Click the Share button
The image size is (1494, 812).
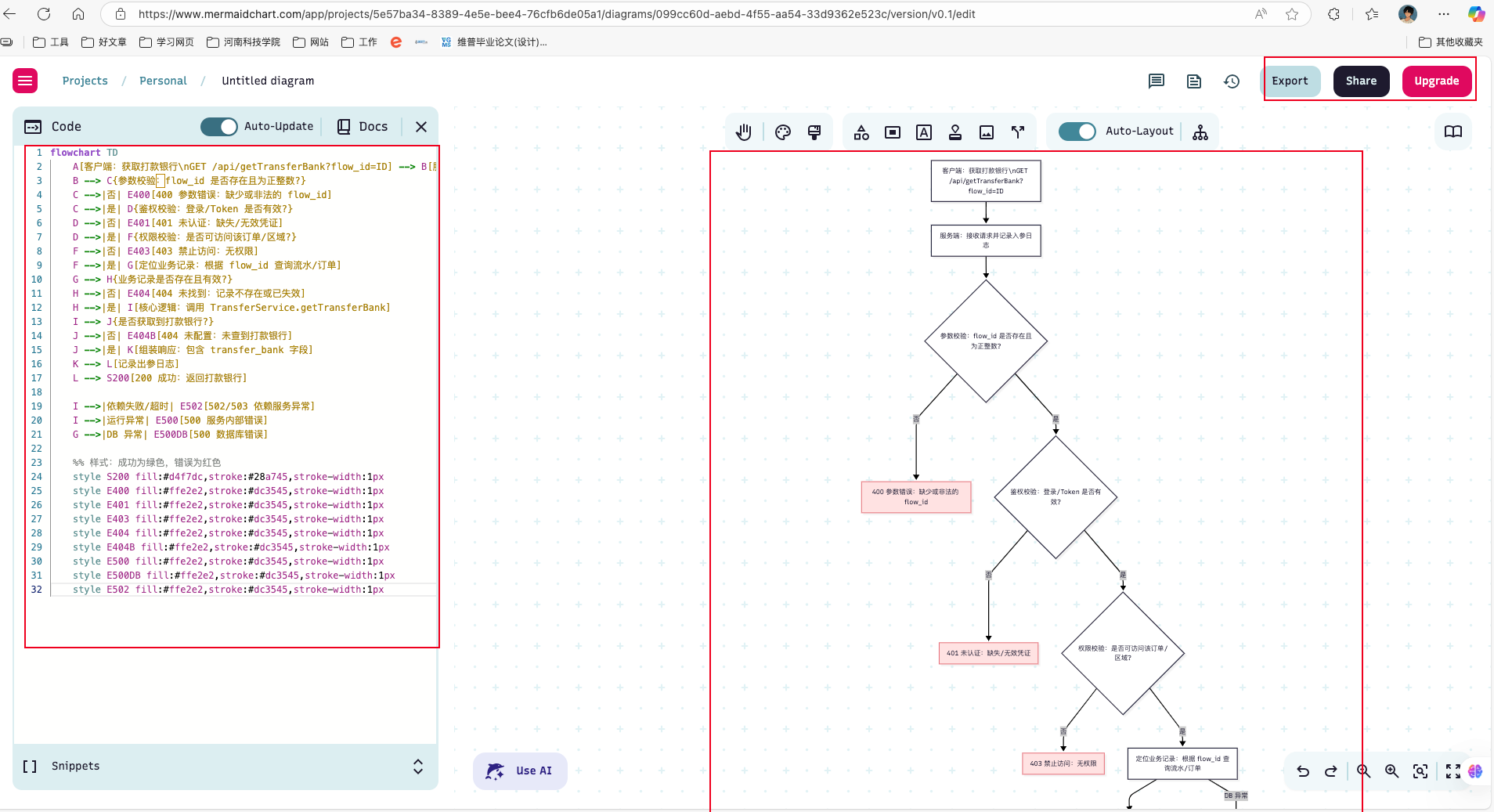point(1361,81)
